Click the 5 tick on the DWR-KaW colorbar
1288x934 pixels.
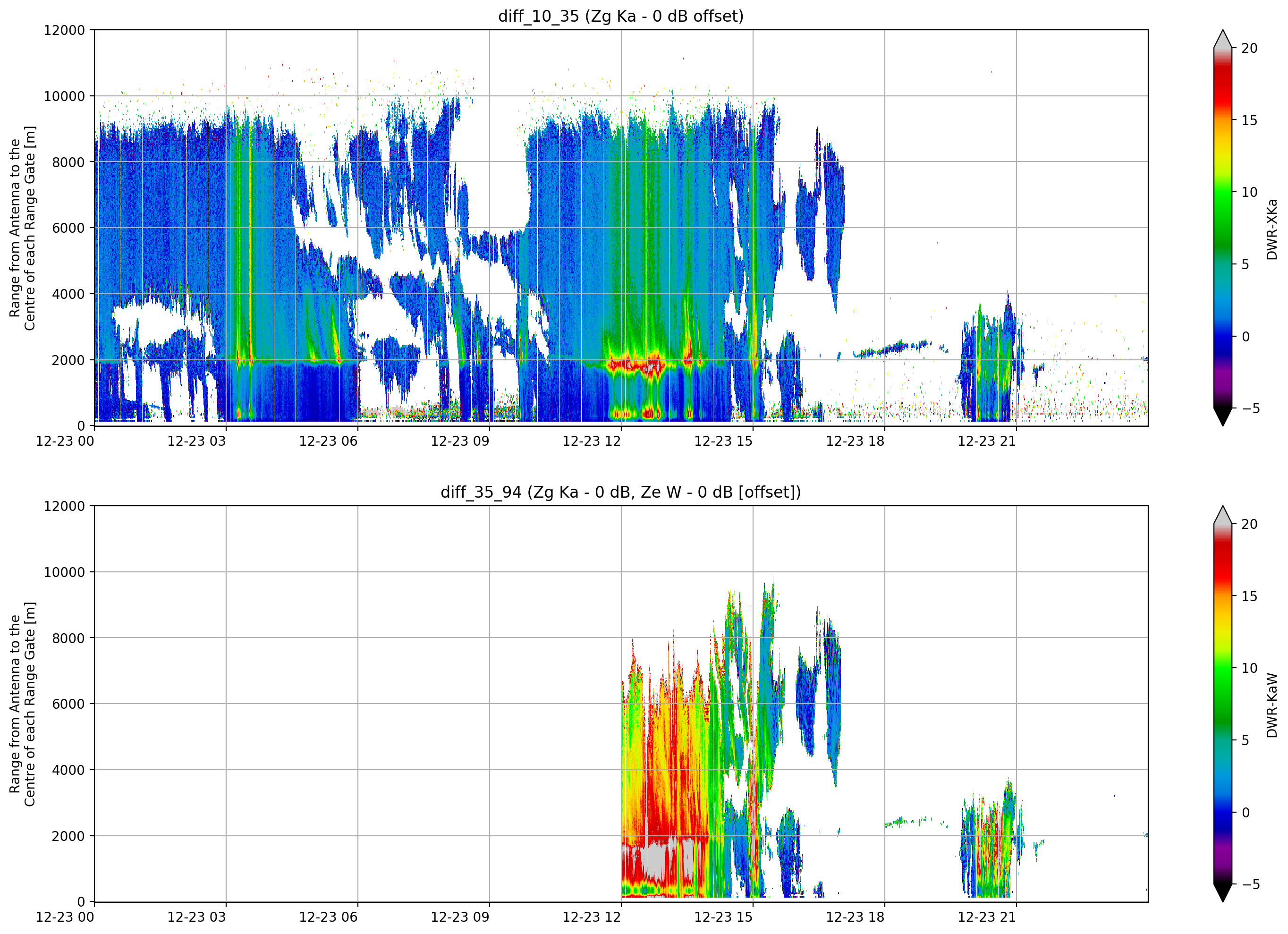pyautogui.click(x=1246, y=740)
